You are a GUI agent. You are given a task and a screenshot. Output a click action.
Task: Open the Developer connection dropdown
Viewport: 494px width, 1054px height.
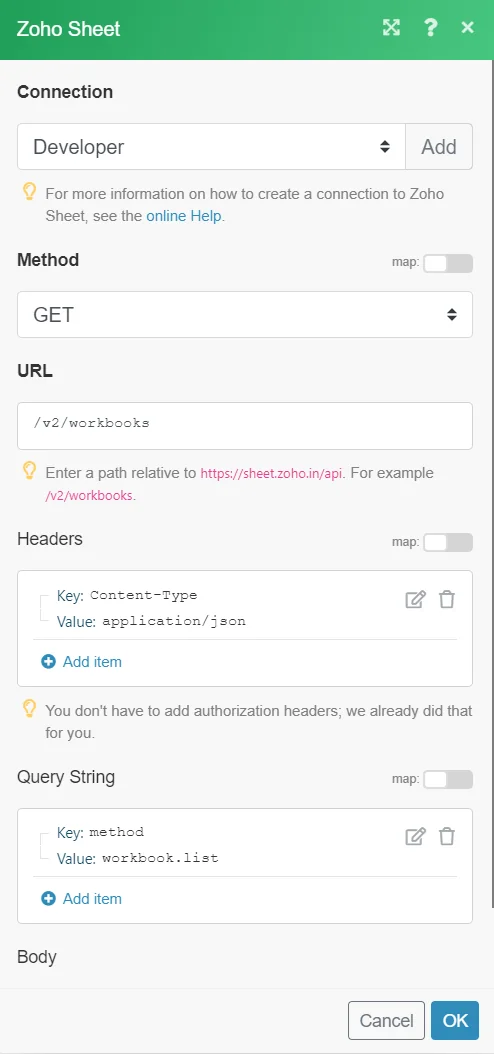[212, 147]
